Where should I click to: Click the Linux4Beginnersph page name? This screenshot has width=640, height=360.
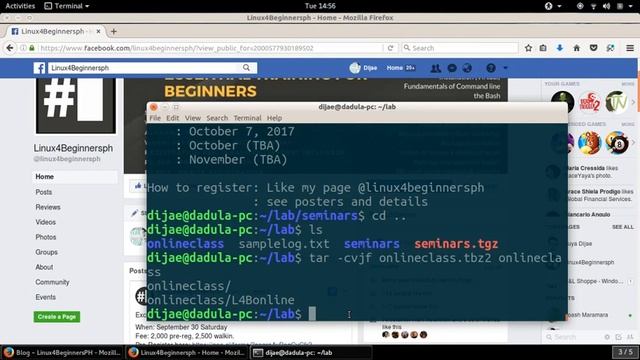tap(73, 148)
